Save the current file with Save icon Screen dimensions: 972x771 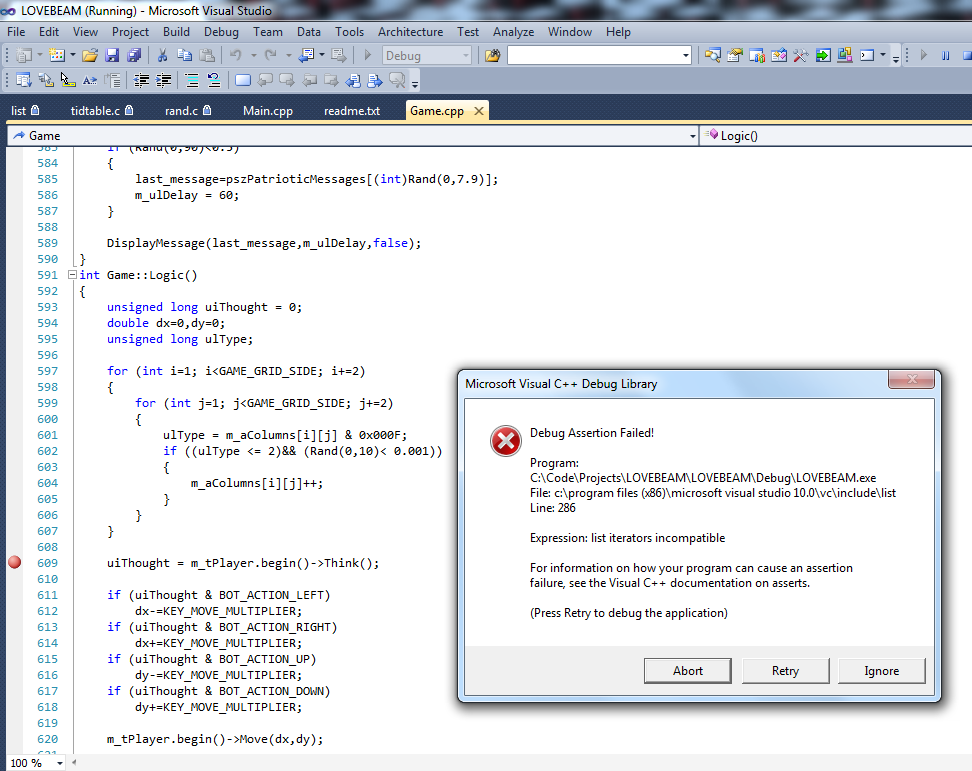(x=111, y=56)
